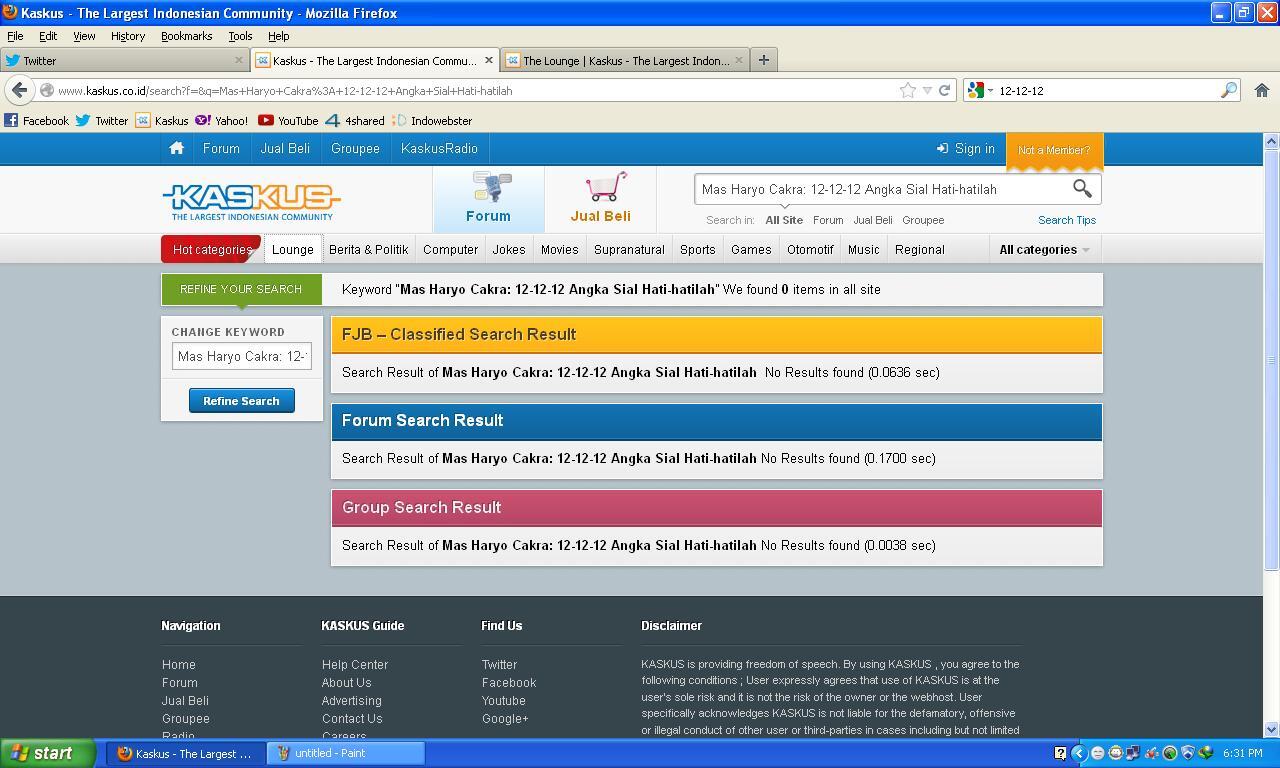Open Berita & Politik category
1280x768 pixels.
368,249
